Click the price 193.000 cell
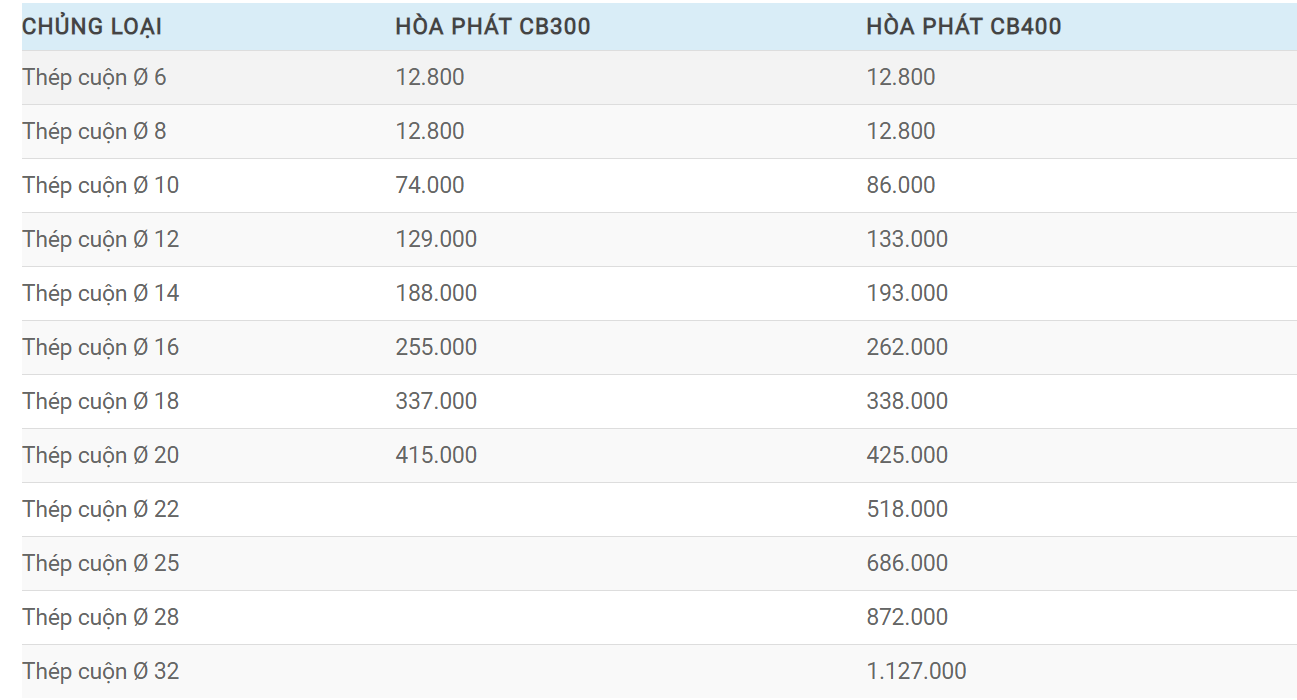Image resolution: width=1297 pixels, height=700 pixels. (x=907, y=294)
